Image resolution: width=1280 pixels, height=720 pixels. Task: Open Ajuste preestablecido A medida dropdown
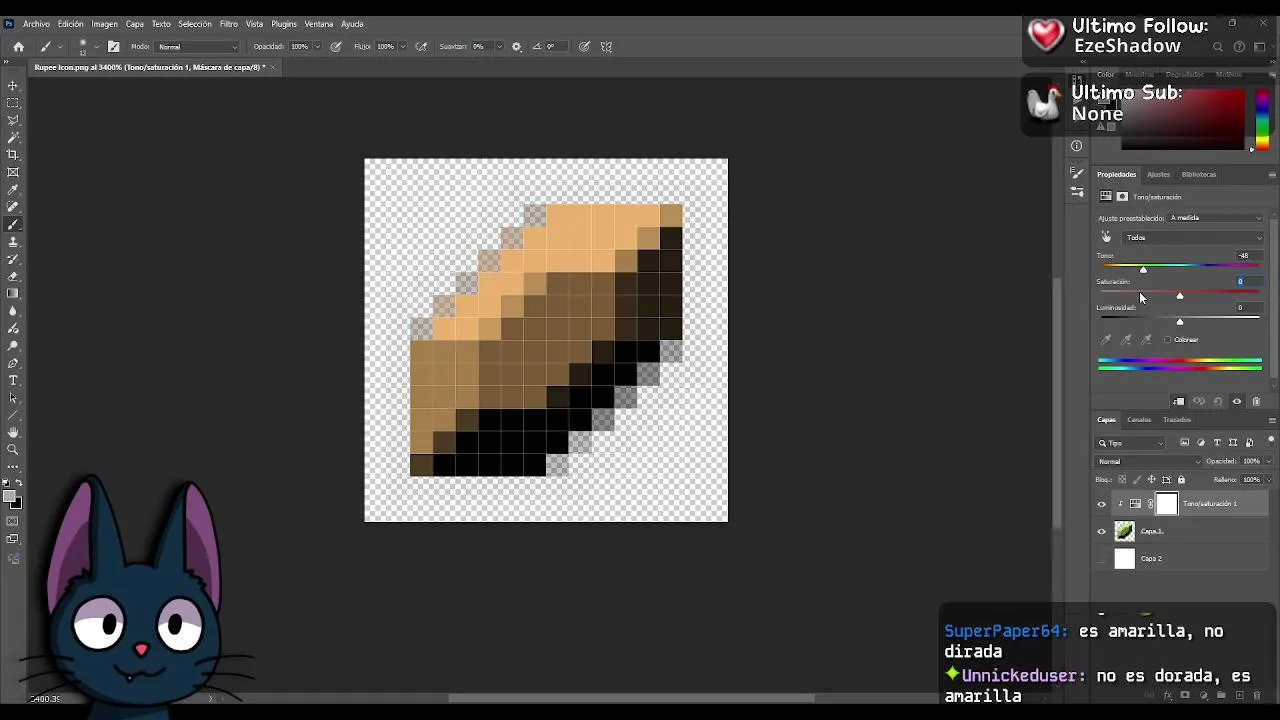pos(1216,218)
